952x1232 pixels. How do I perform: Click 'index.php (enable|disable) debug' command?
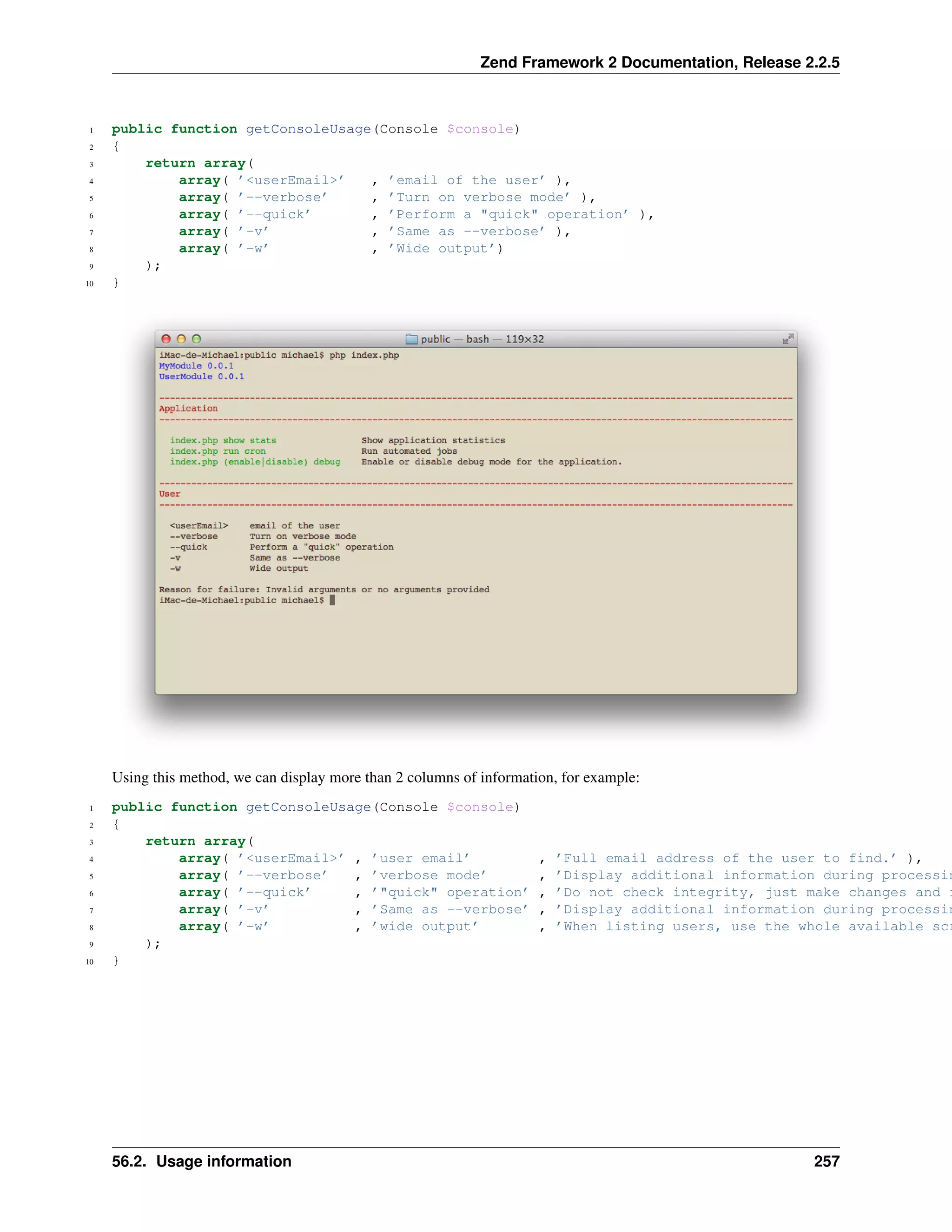click(x=255, y=462)
